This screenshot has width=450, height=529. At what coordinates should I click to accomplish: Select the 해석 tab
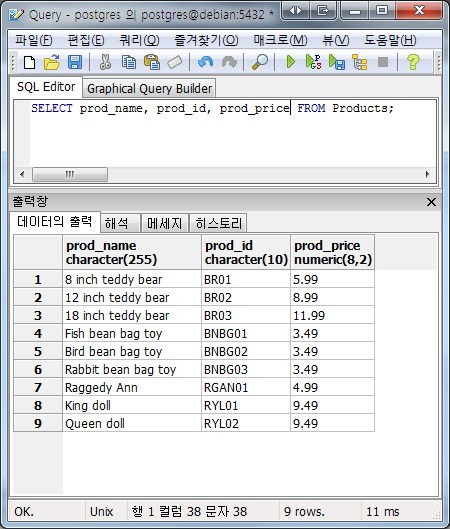pyautogui.click(x=120, y=223)
